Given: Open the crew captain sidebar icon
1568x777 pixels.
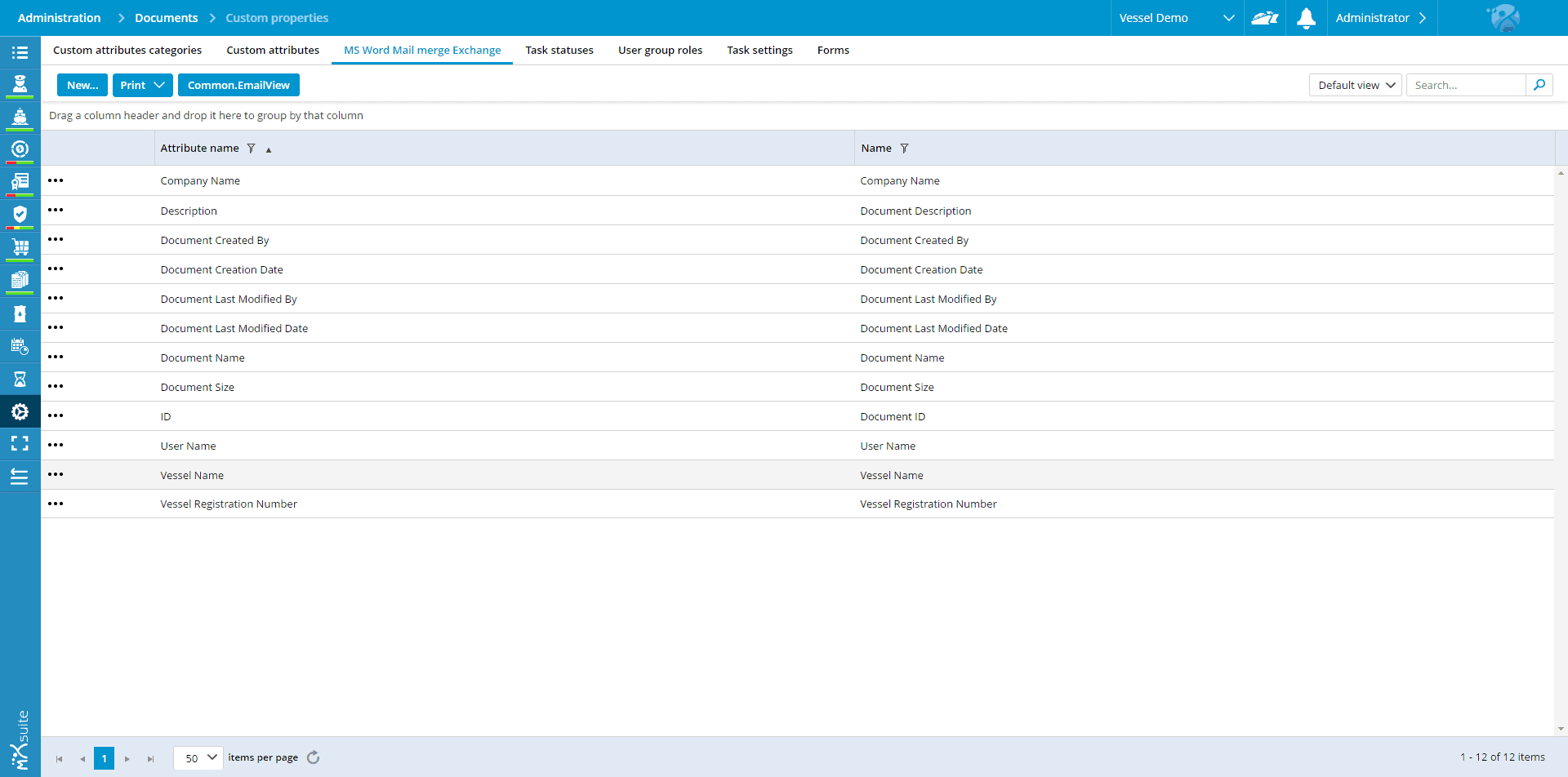Looking at the screenshot, I should pyautogui.click(x=20, y=83).
